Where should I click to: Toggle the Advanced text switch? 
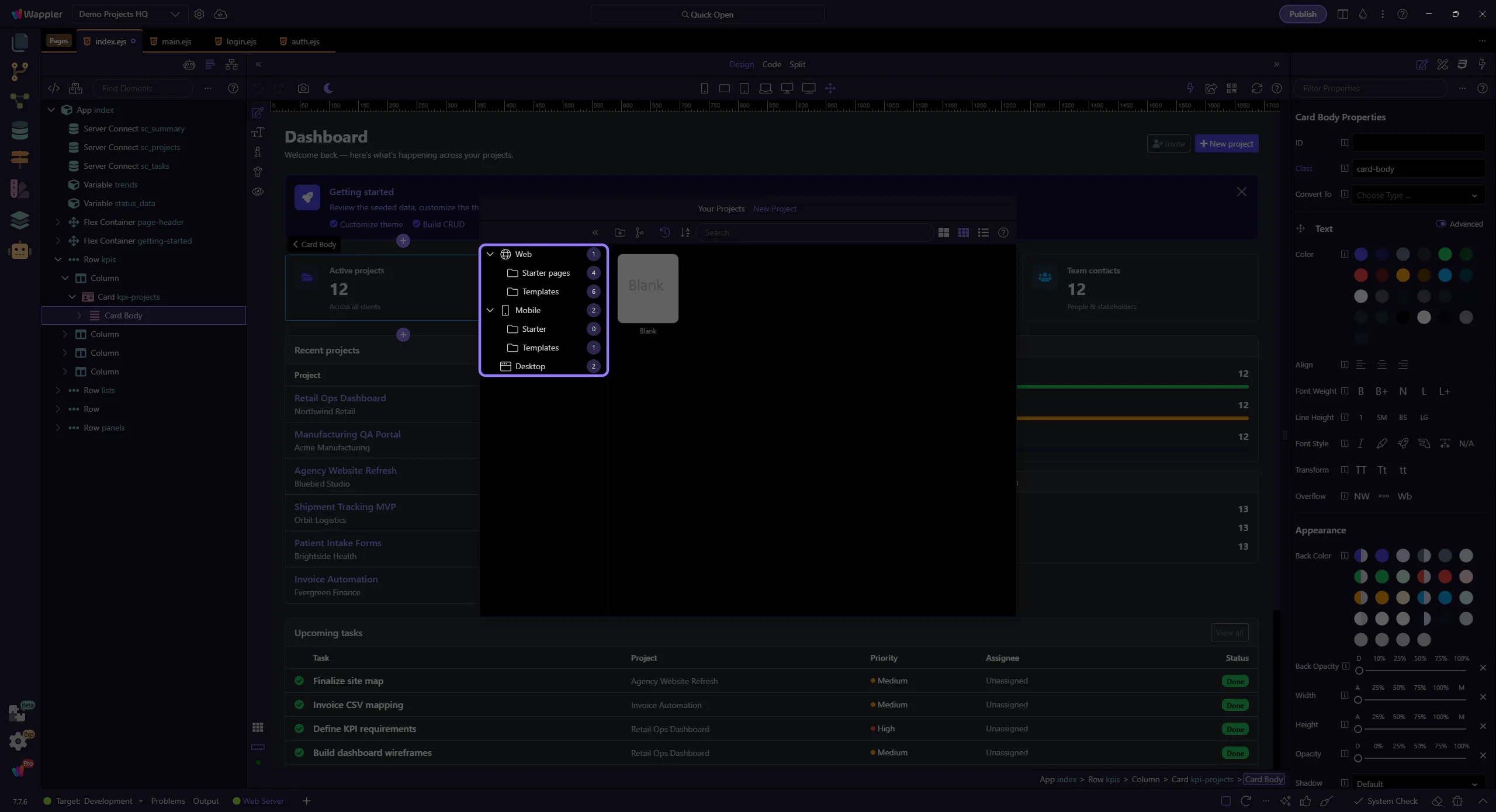(x=1440, y=224)
